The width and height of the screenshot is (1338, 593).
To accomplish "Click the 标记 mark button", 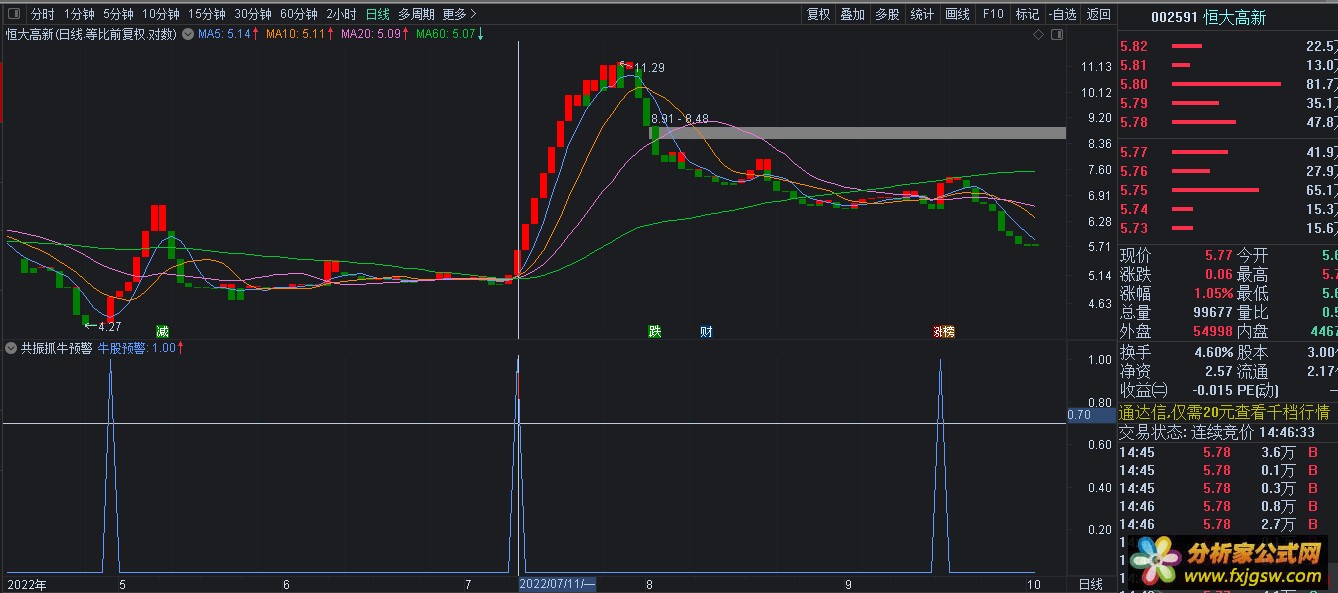I will point(1027,14).
